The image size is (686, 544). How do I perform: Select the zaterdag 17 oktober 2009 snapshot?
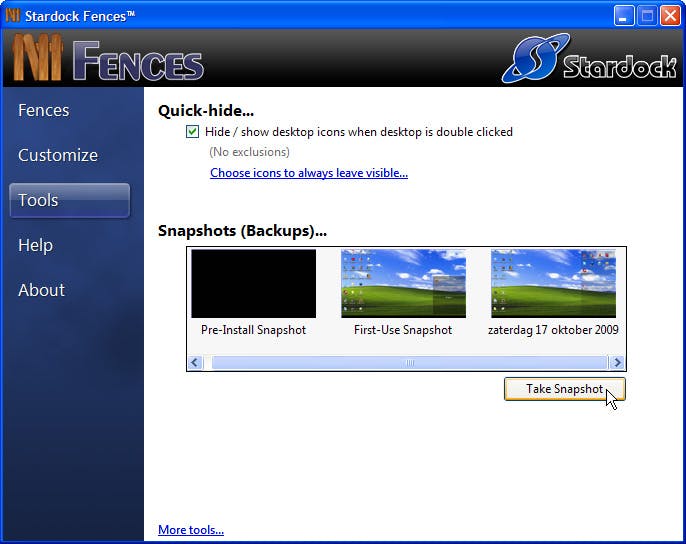click(553, 284)
